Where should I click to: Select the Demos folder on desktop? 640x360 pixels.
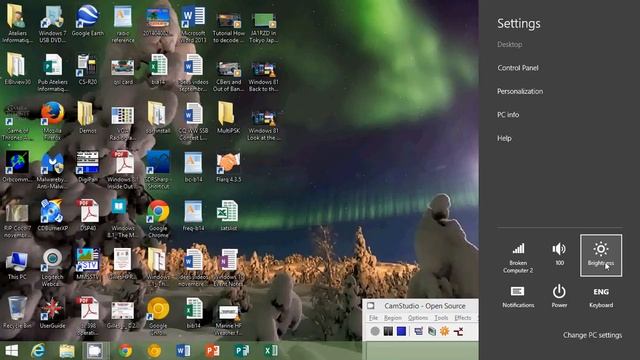(87, 118)
